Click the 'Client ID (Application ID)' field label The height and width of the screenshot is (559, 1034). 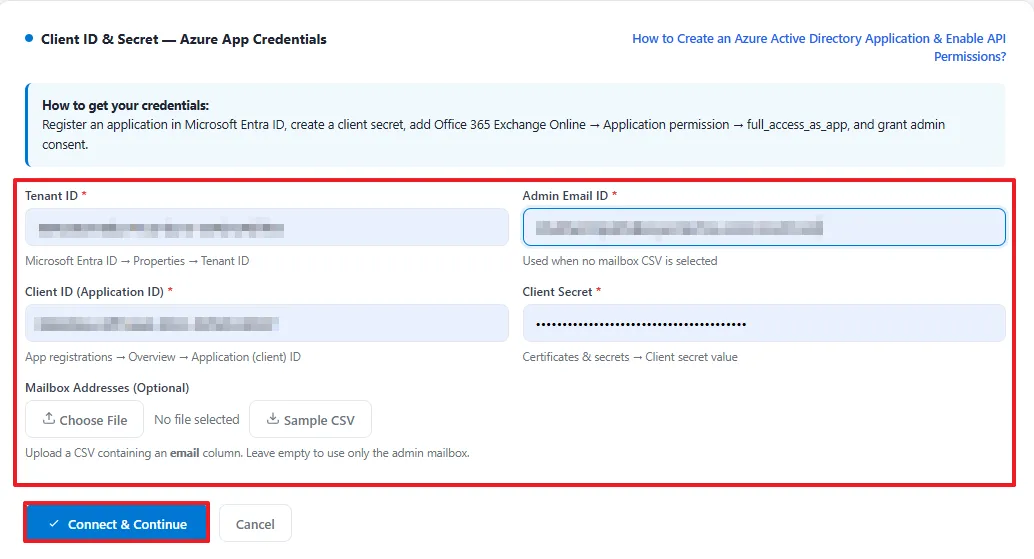(x=94, y=292)
